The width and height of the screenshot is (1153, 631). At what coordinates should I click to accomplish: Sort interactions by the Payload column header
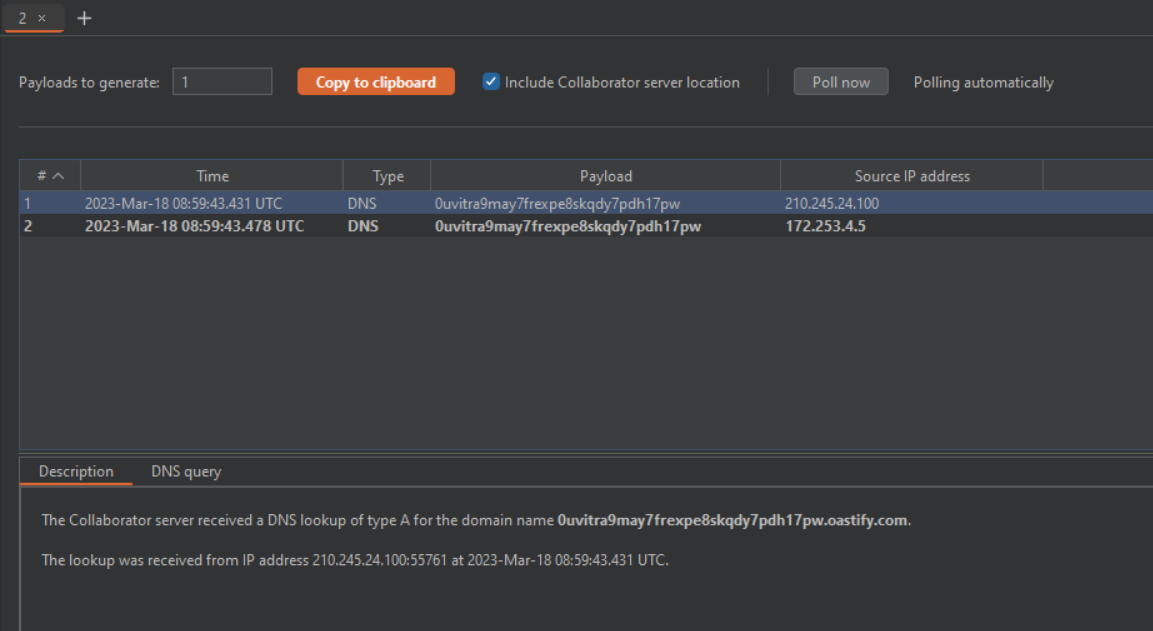tap(606, 175)
